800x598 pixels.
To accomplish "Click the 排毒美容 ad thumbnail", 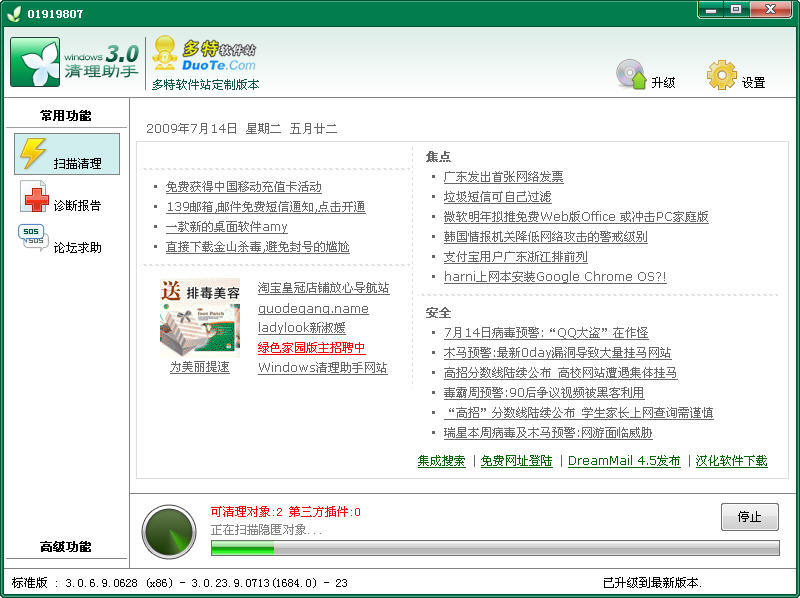I will pos(199,317).
